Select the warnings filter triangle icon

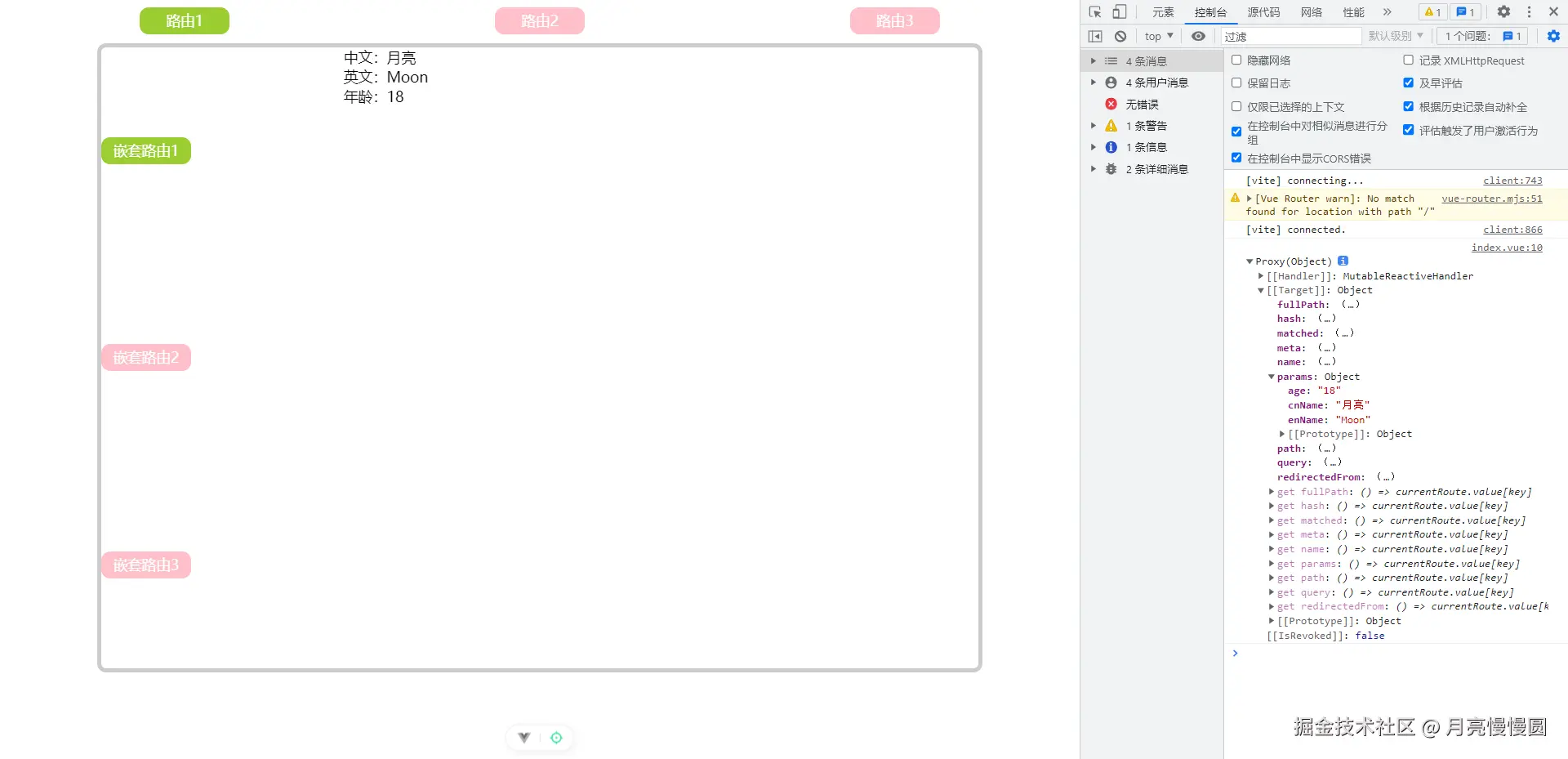(1111, 126)
